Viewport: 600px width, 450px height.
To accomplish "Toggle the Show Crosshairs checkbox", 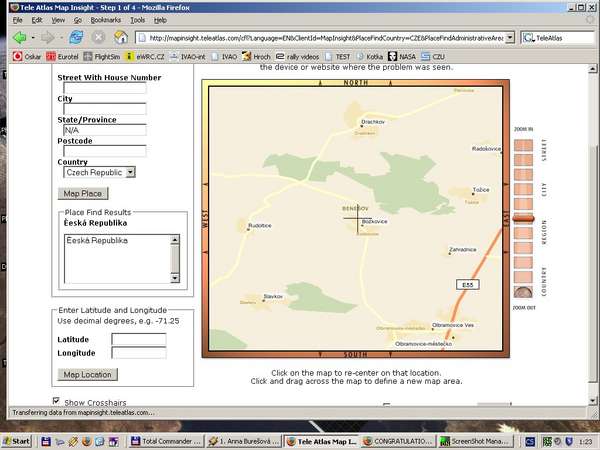I will point(57,401).
